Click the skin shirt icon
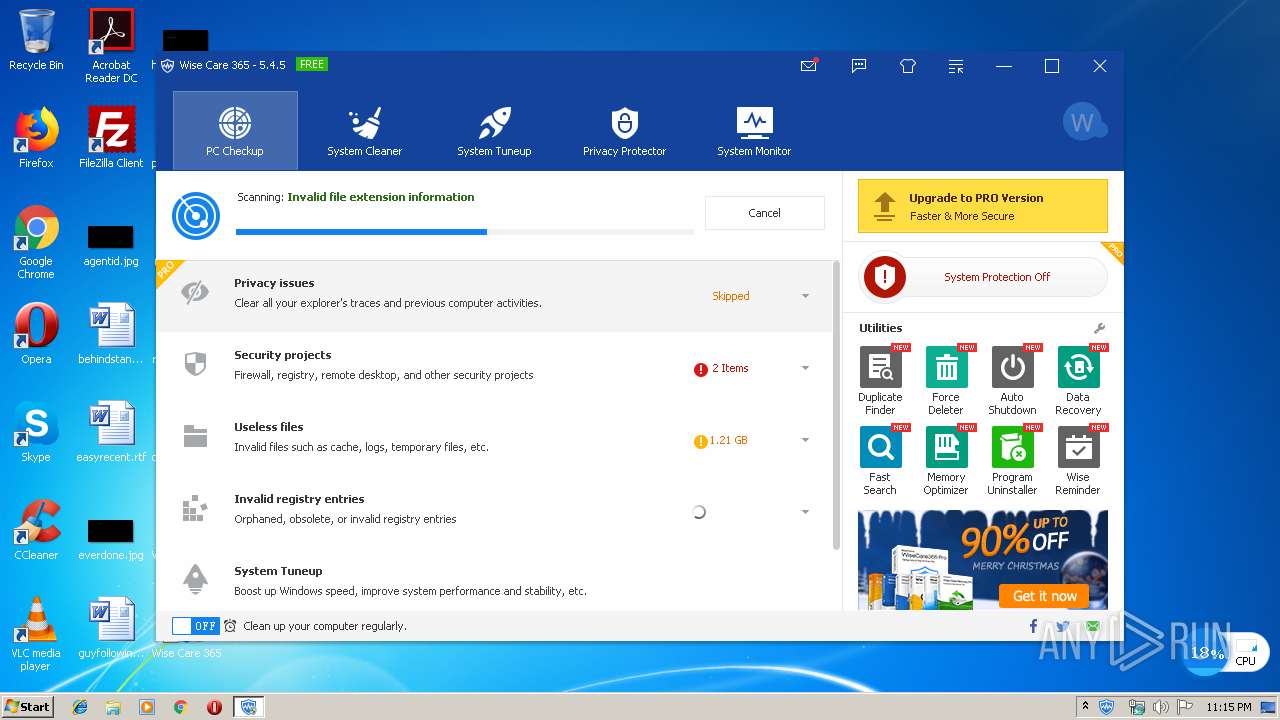Image resolution: width=1280 pixels, height=720 pixels. pos(908,66)
